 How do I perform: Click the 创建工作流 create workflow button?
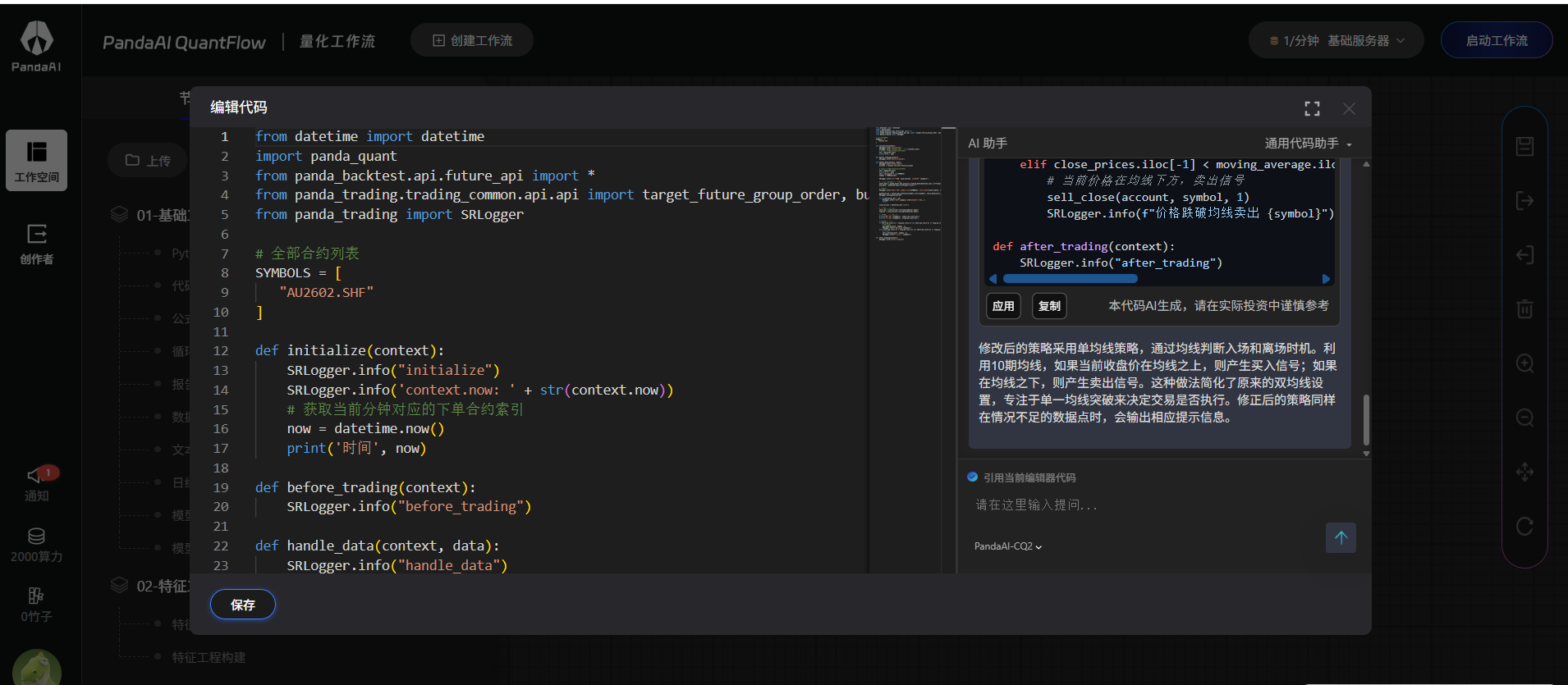click(472, 40)
